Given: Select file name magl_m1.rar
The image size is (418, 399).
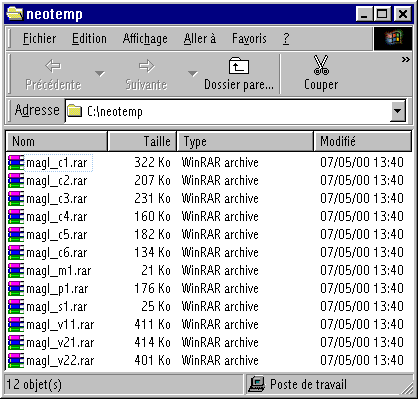Looking at the screenshot, I should tap(58, 271).
